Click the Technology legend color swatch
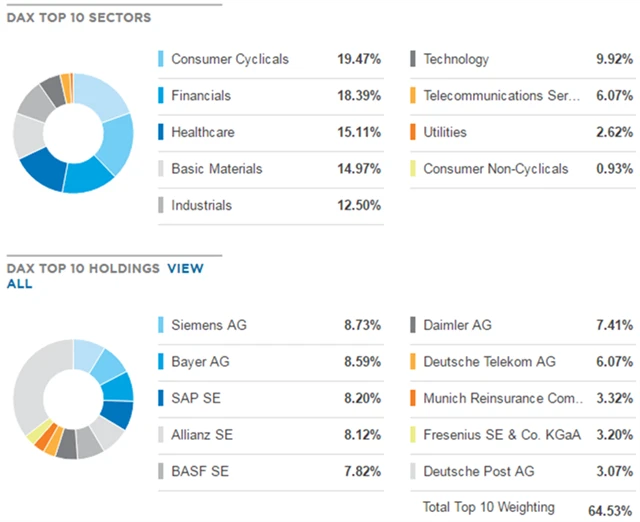This screenshot has width=640, height=522. click(413, 60)
